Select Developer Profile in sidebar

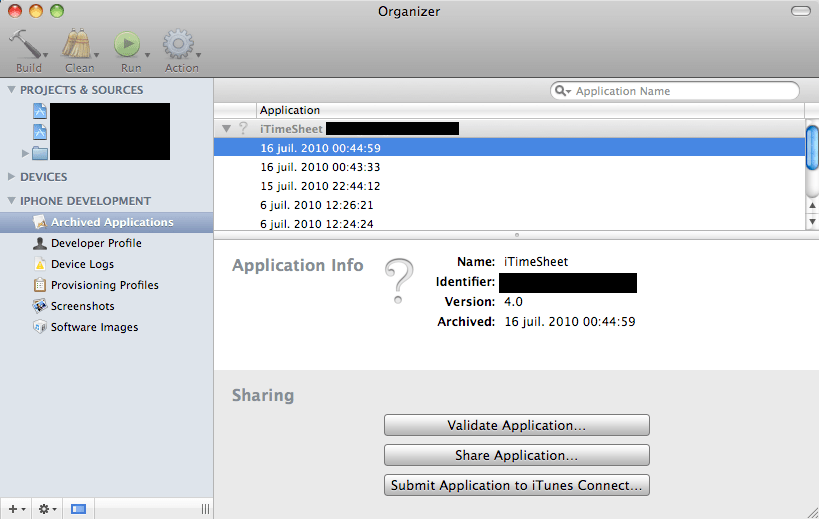(x=96, y=243)
